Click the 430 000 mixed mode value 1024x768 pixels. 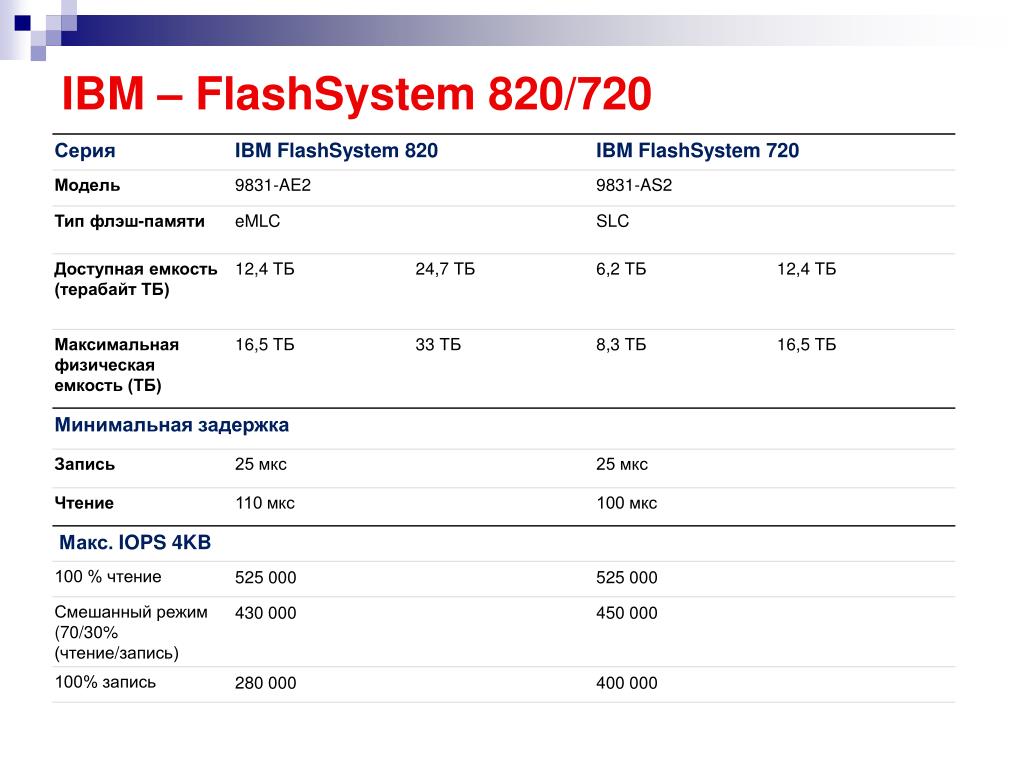[266, 613]
